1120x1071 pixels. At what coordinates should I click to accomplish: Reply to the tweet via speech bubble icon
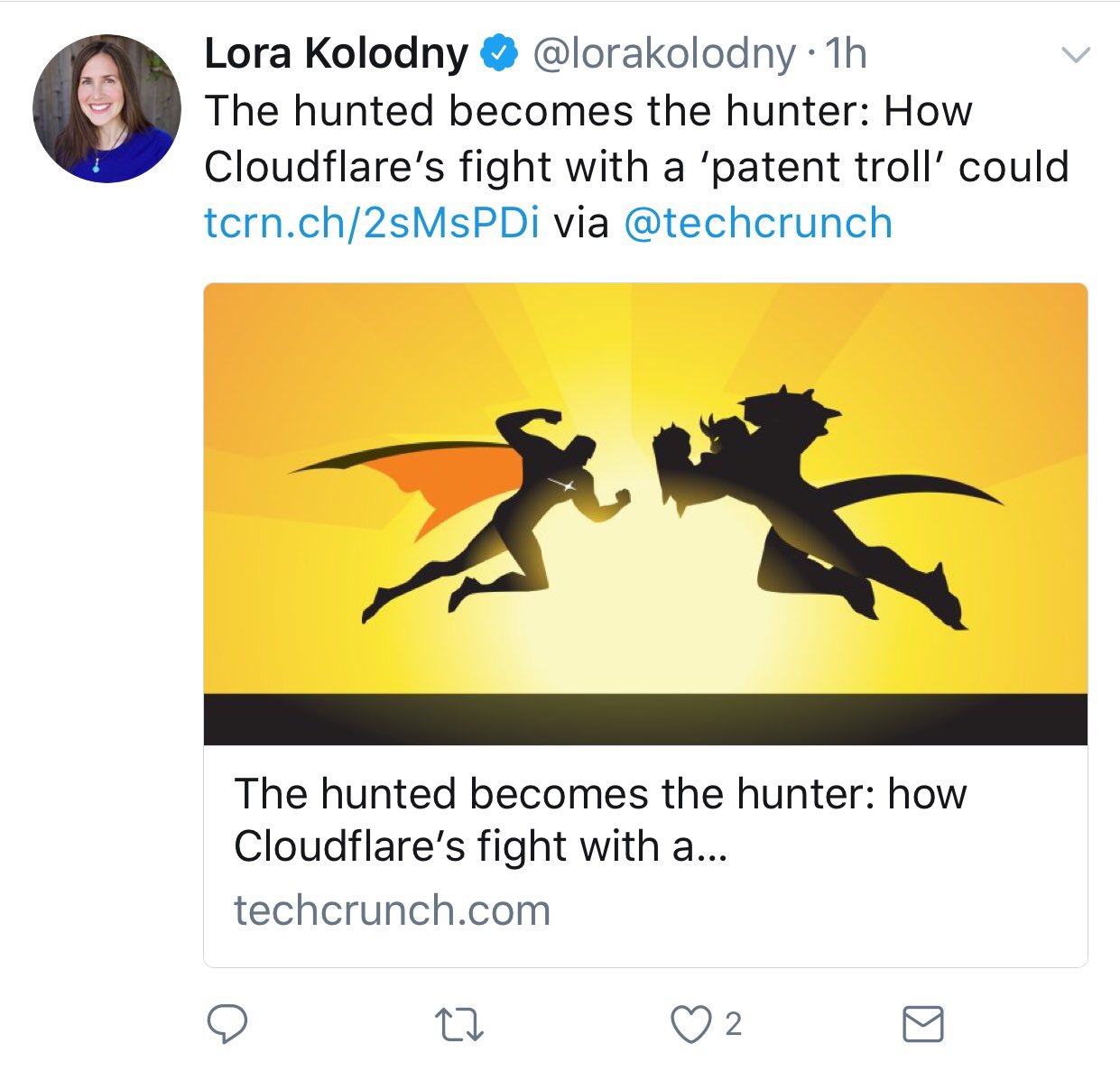pos(227,1024)
